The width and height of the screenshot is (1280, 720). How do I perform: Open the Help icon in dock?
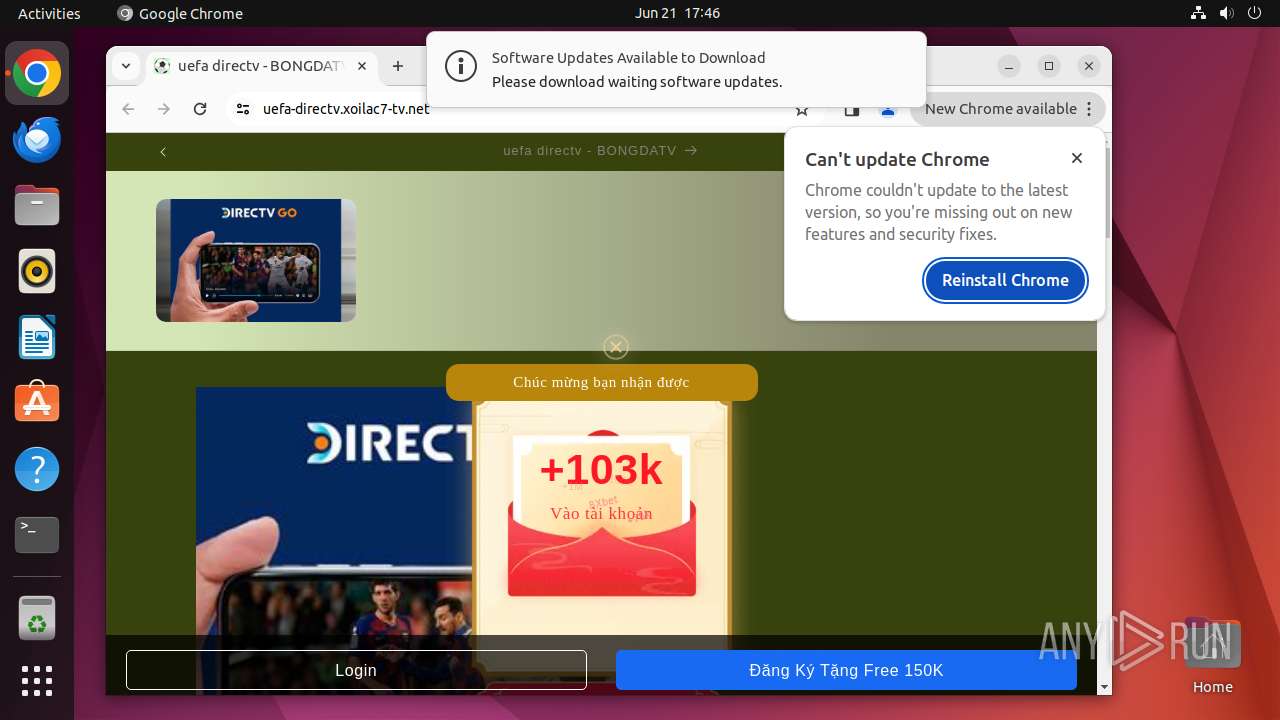point(37,469)
